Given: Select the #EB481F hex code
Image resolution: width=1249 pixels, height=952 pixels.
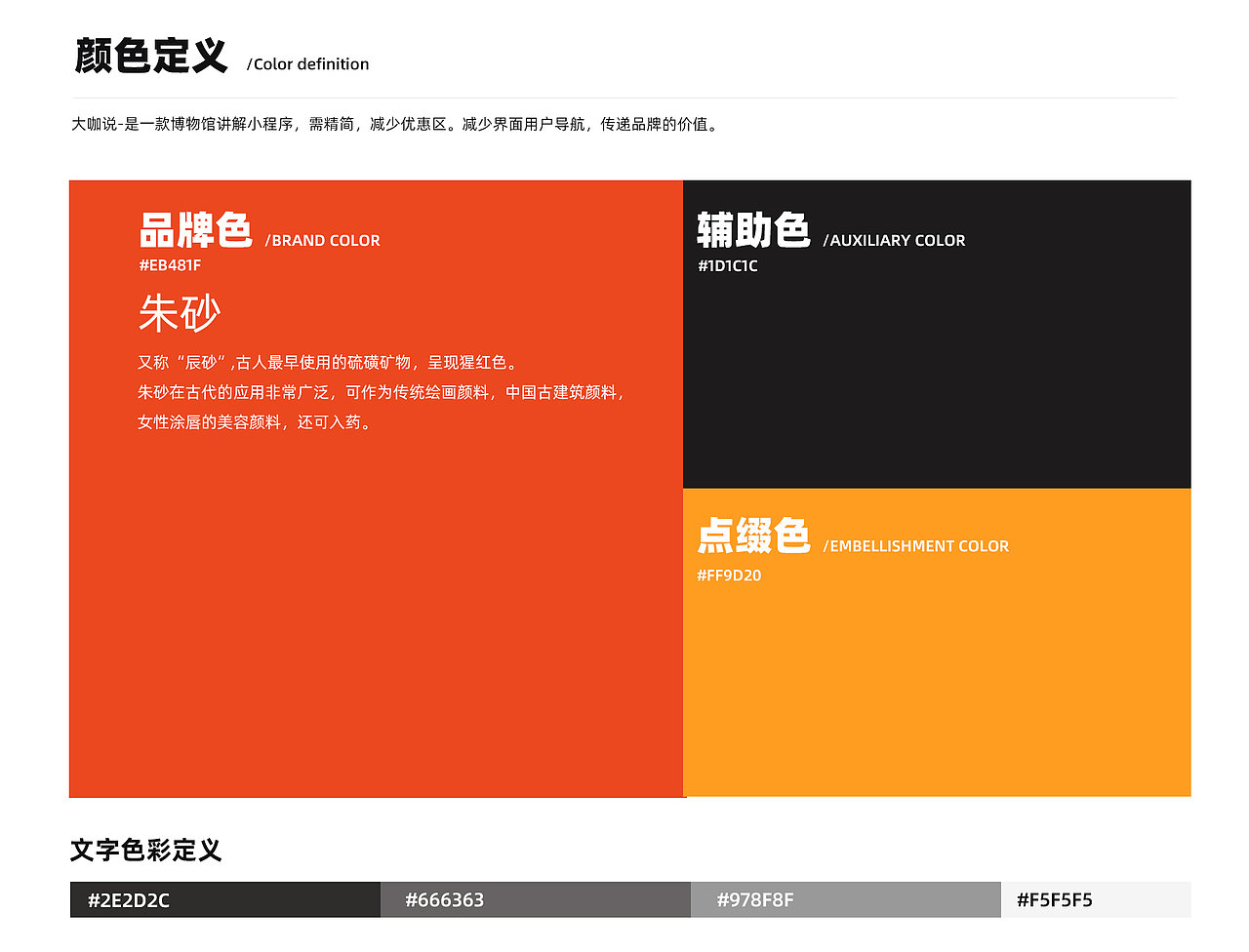Looking at the screenshot, I should 170,265.
